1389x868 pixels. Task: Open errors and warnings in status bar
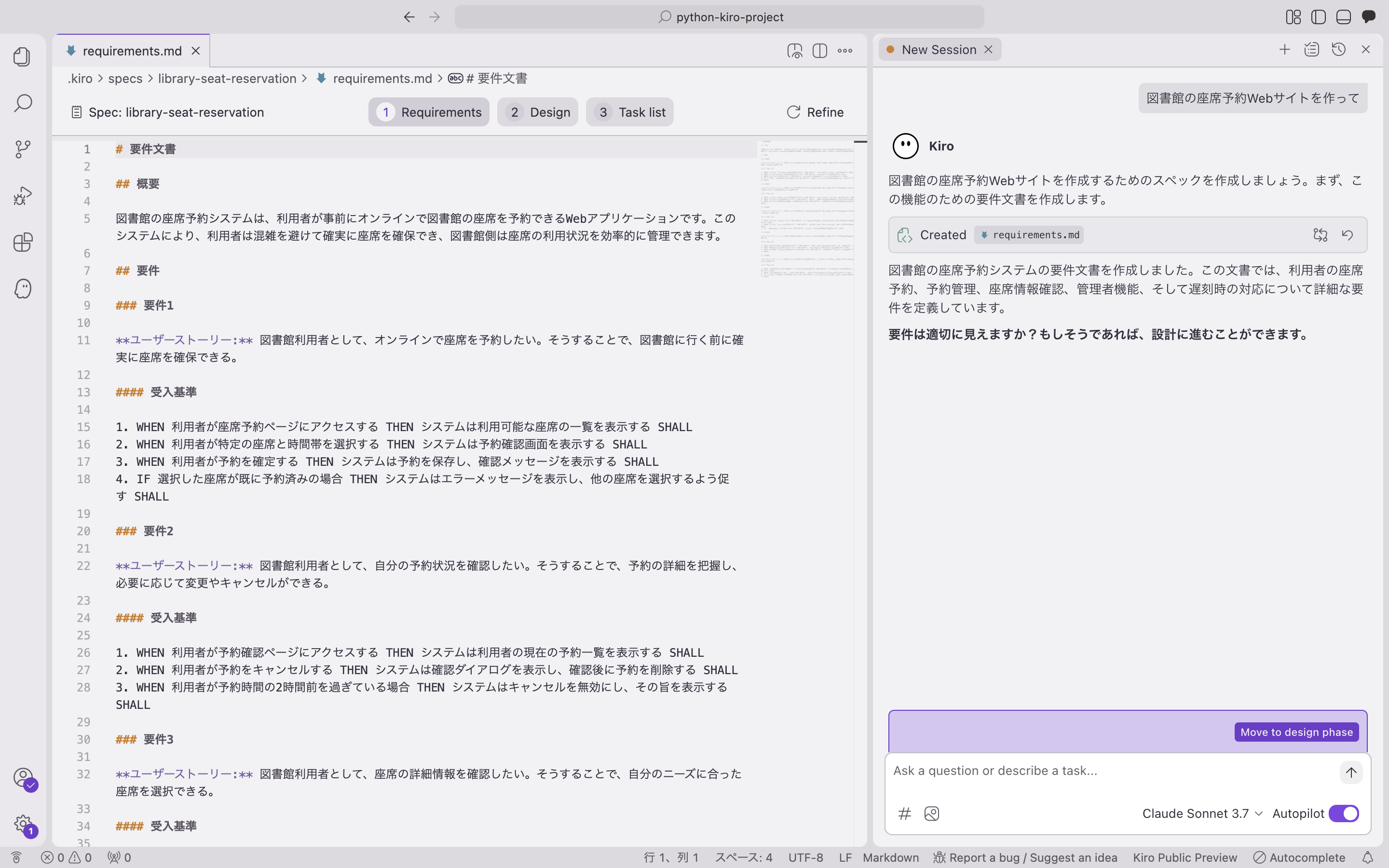tap(67, 858)
